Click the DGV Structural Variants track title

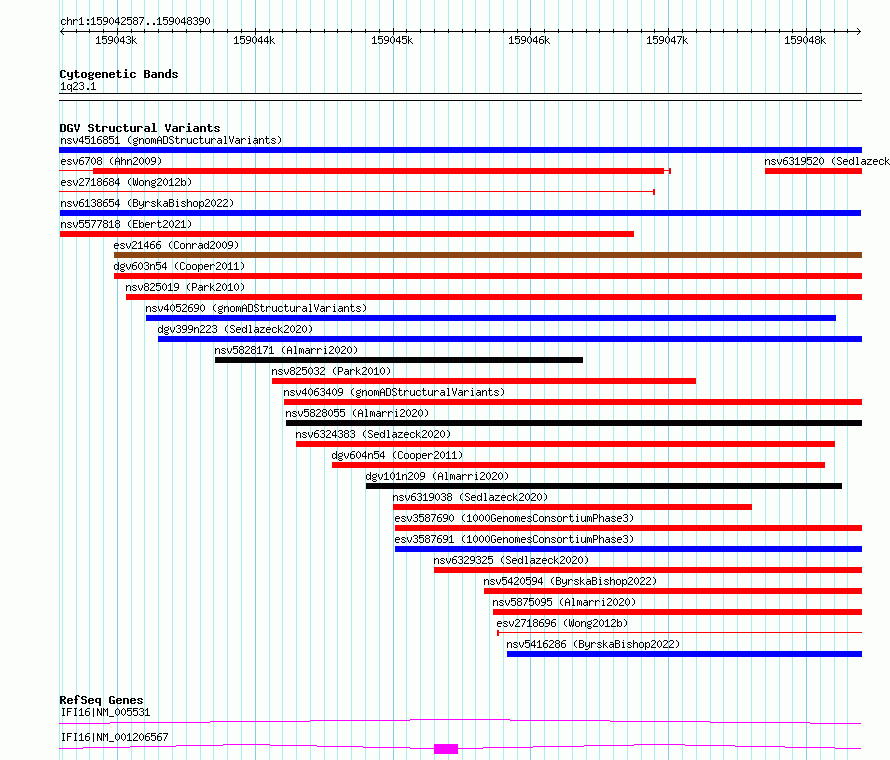click(x=140, y=128)
